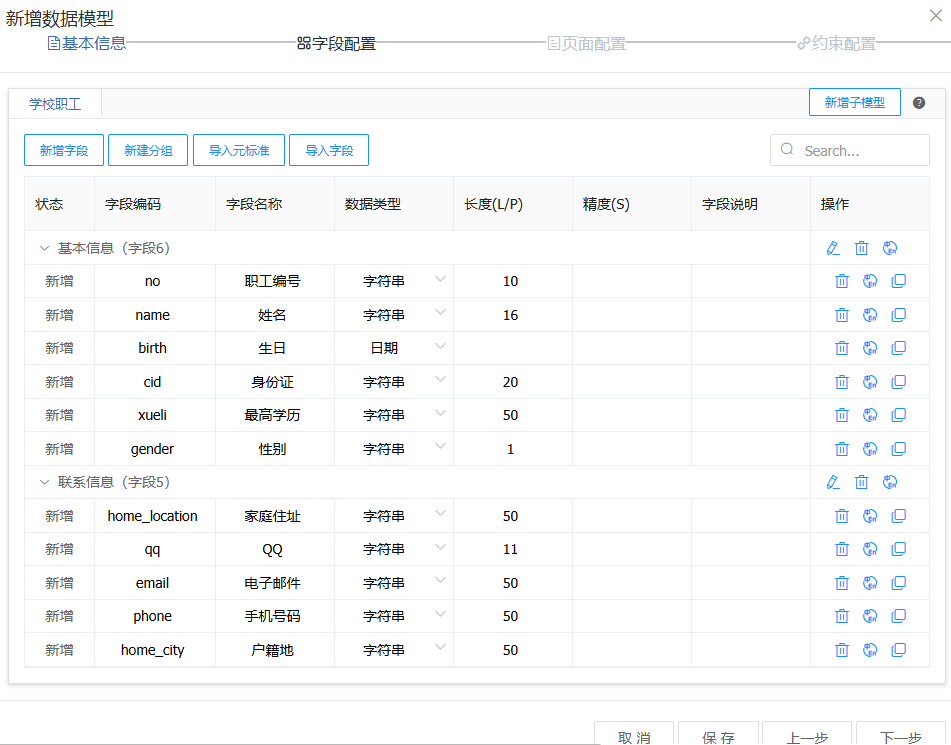The width and height of the screenshot is (951, 745).
Task: Collapse the 基本信息 group
Action: pyautogui.click(x=44, y=248)
